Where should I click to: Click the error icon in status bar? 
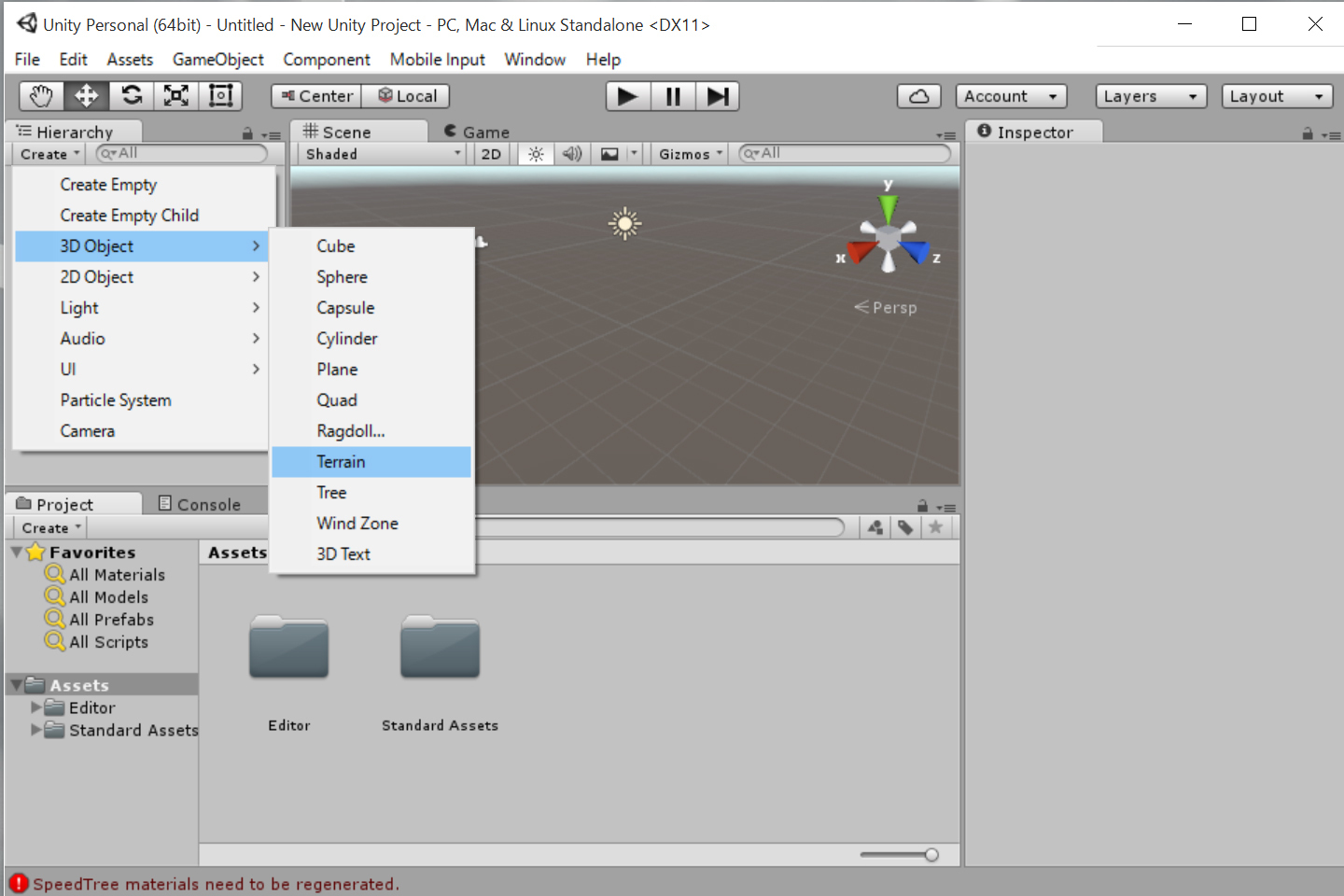[19, 883]
